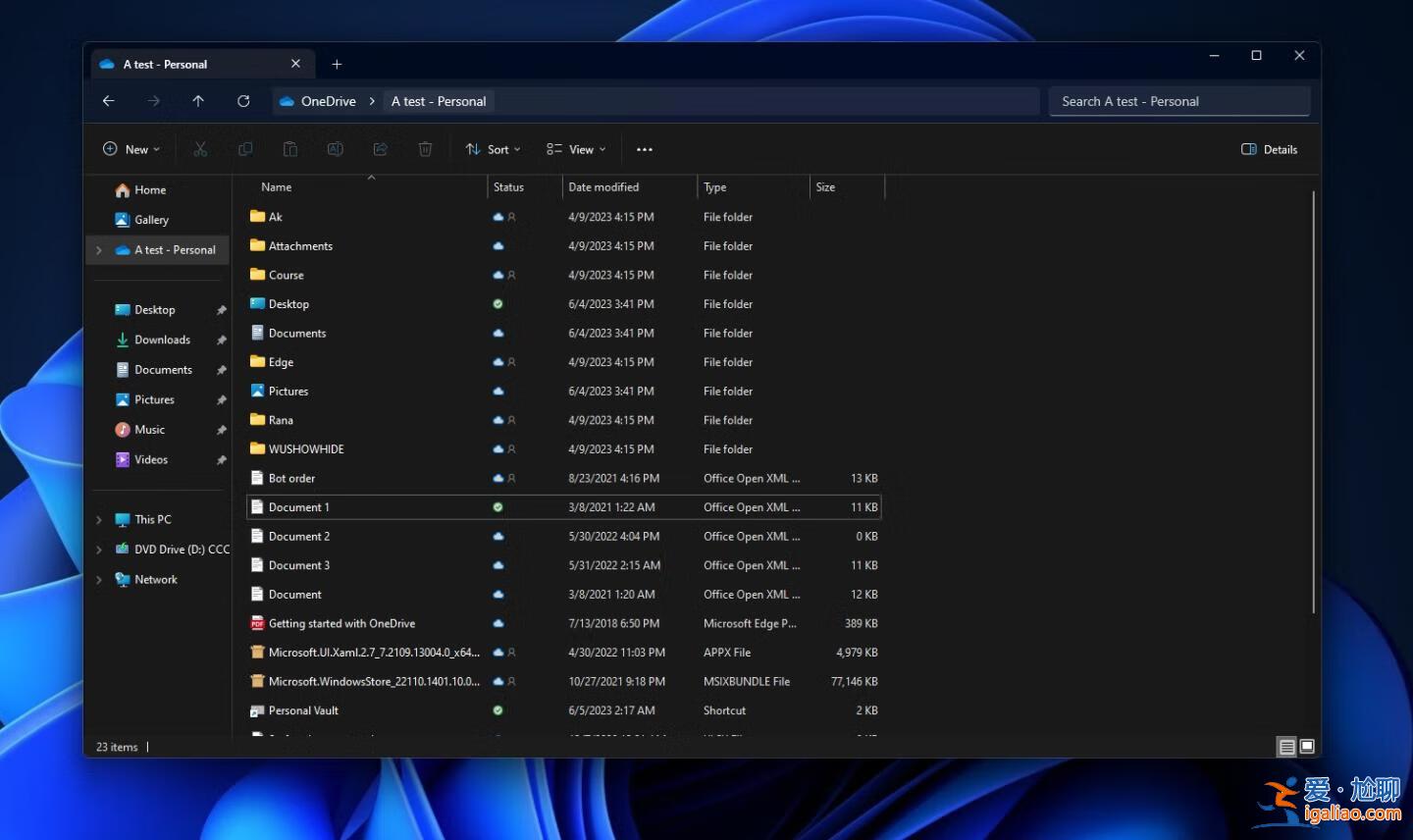Screen dimensions: 1413x840
Task: Open Downloads in the navigation pane
Action: point(162,340)
